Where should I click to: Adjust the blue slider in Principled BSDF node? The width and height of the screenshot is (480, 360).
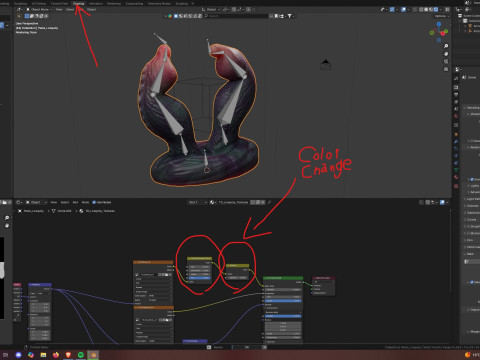pyautogui.click(x=283, y=301)
